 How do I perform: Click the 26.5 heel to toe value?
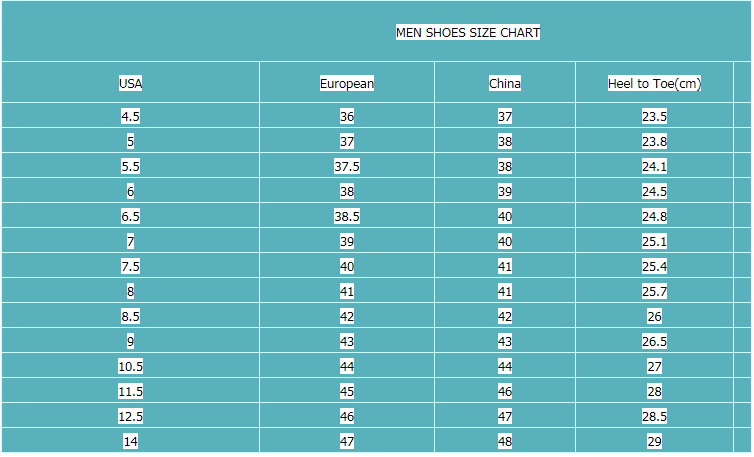click(654, 341)
